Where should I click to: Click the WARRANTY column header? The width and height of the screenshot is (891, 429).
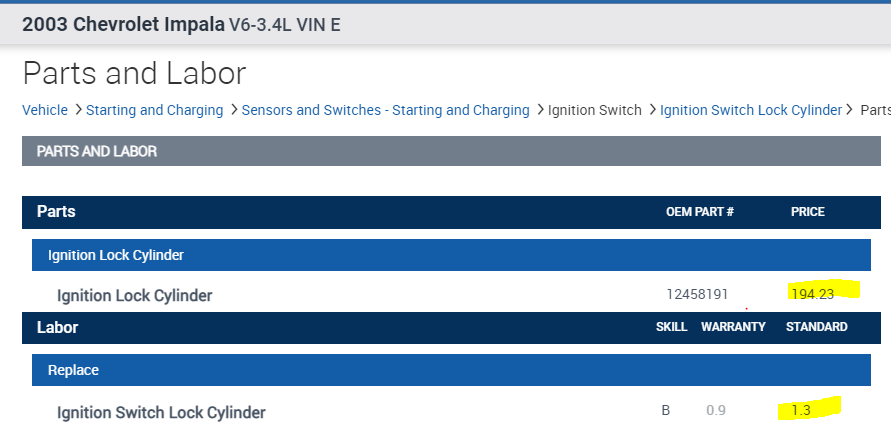[733, 327]
